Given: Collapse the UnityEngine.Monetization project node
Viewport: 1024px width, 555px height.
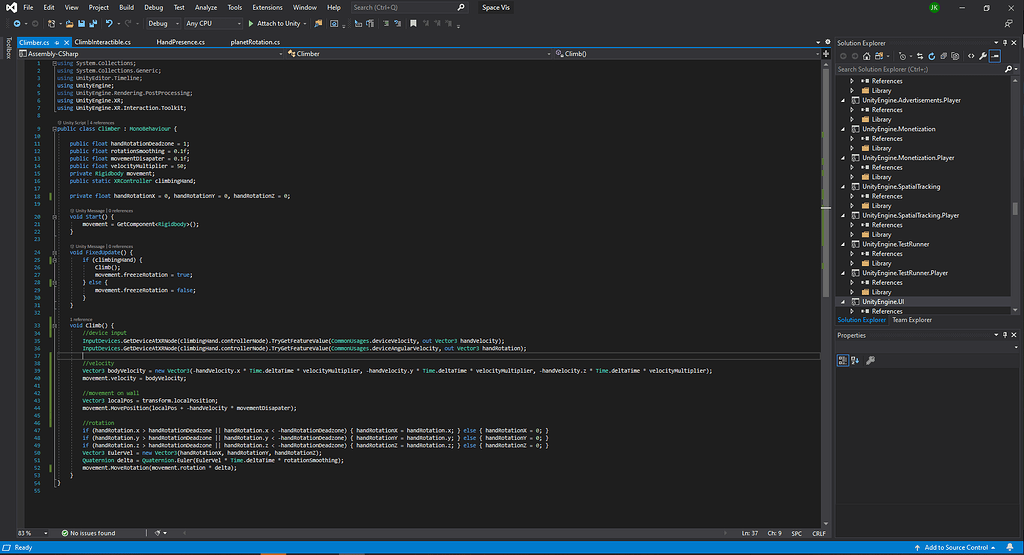Looking at the screenshot, I should [x=844, y=129].
